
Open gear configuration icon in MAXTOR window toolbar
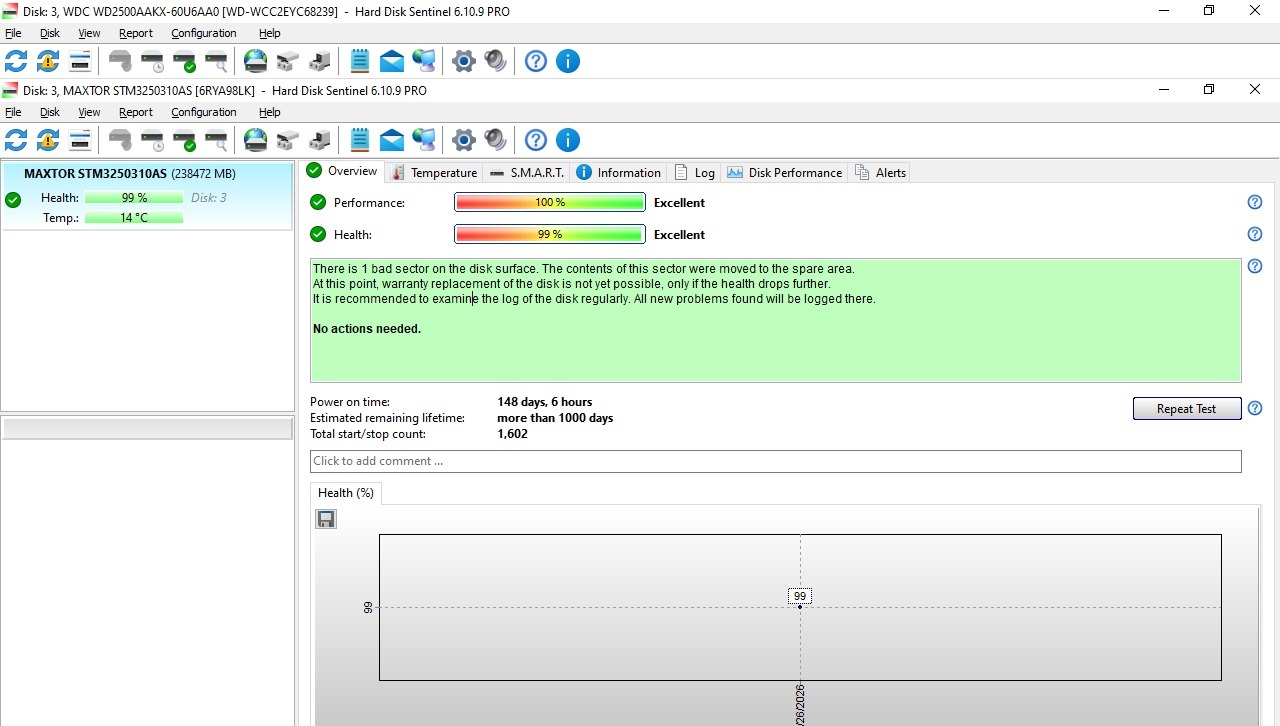(x=463, y=140)
